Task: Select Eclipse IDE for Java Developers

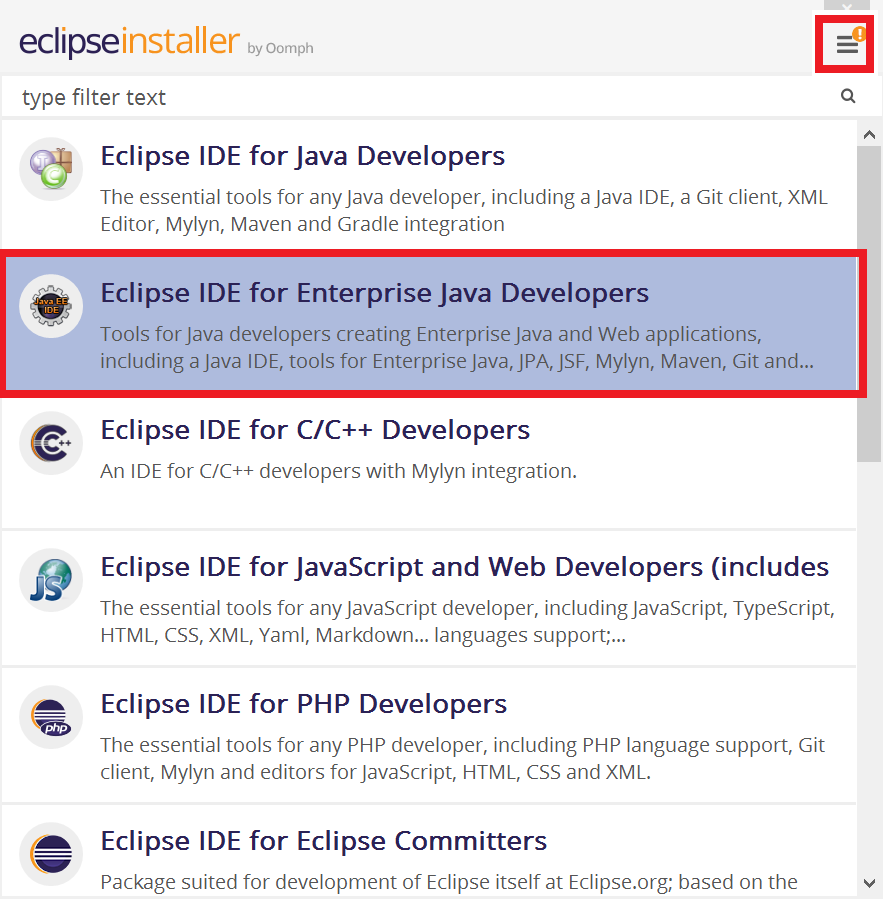Action: tap(429, 183)
